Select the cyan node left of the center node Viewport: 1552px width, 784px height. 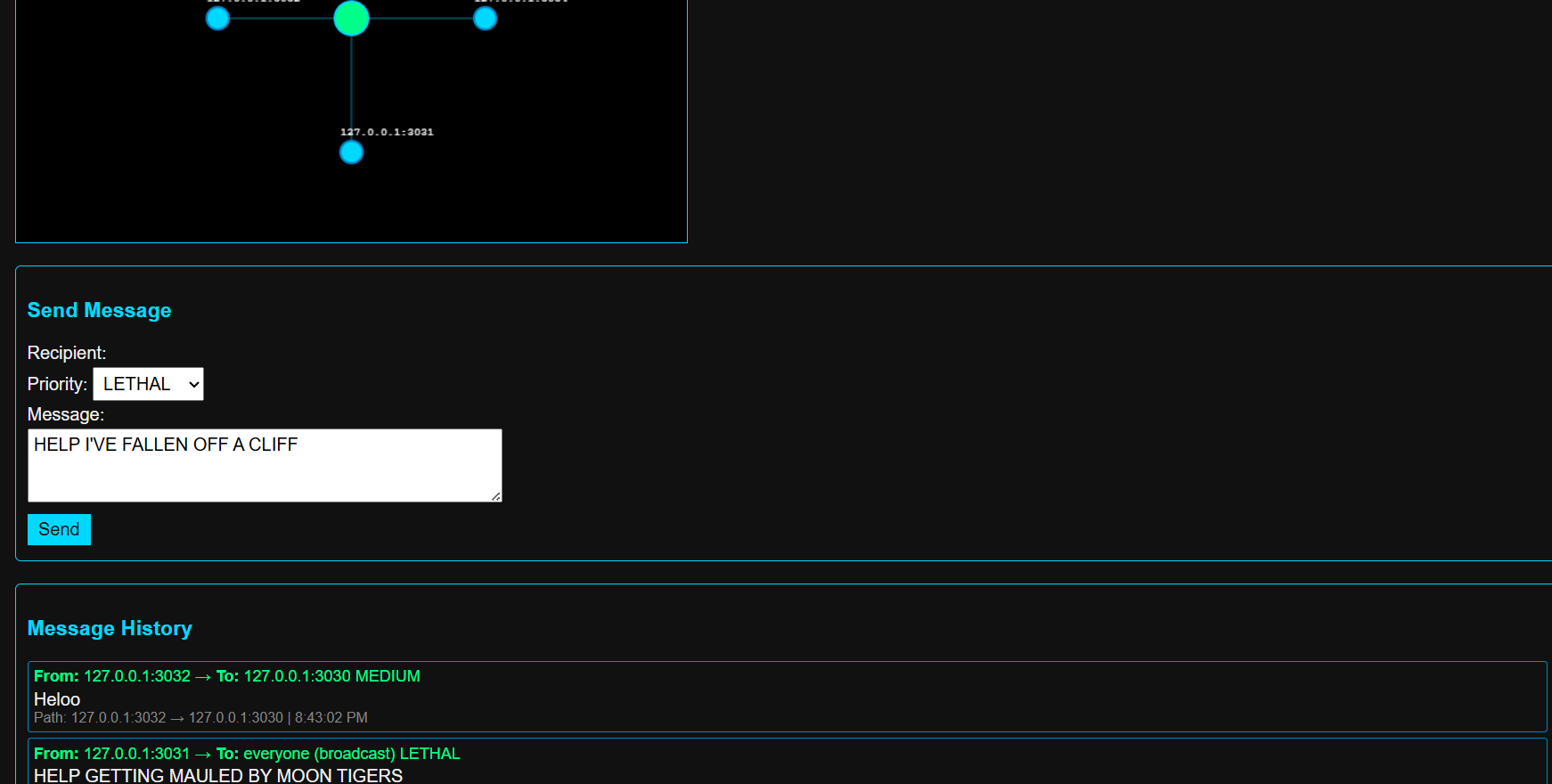point(217,18)
